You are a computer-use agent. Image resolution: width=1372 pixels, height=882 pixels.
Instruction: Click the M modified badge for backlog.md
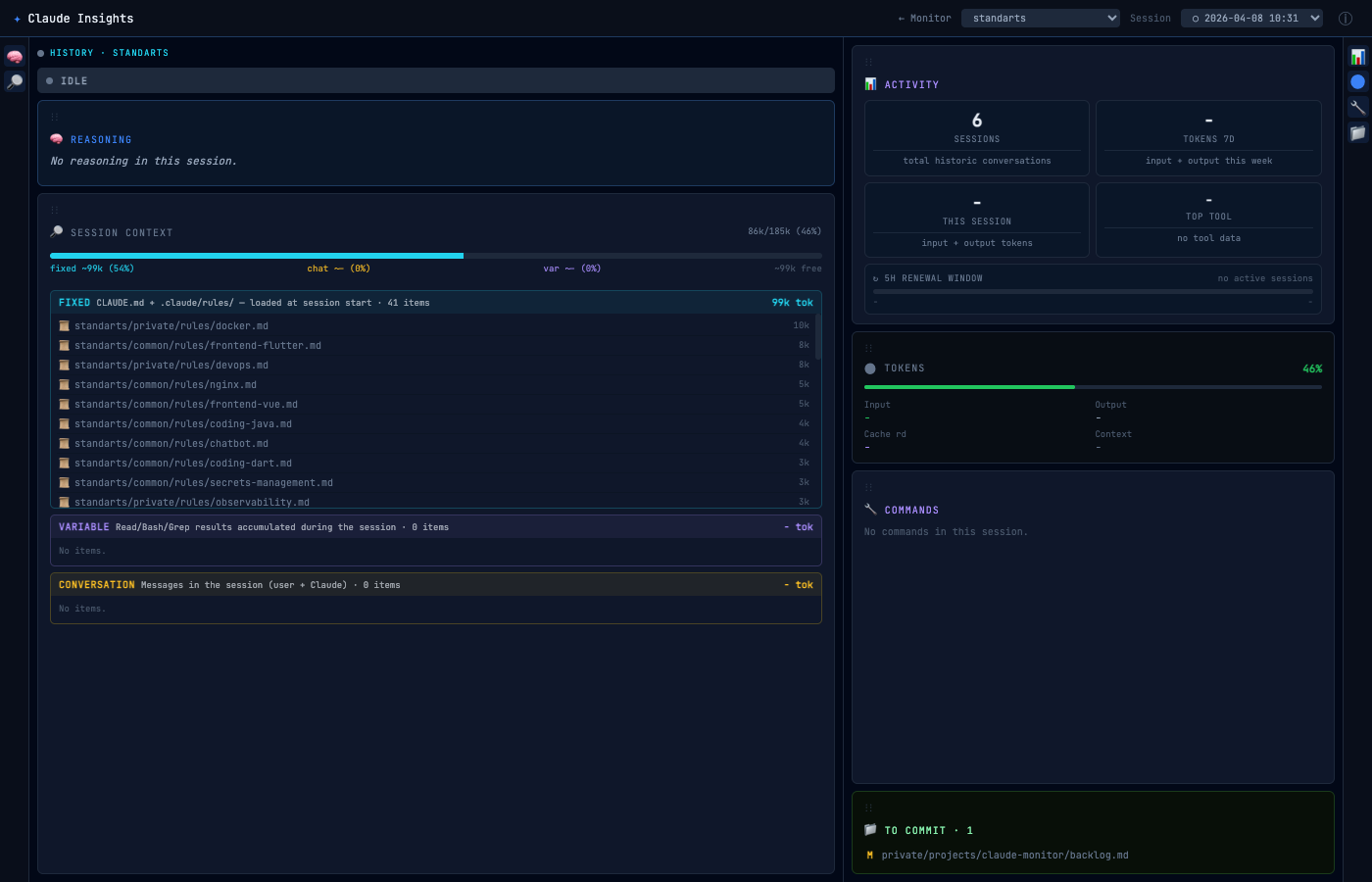(x=870, y=856)
